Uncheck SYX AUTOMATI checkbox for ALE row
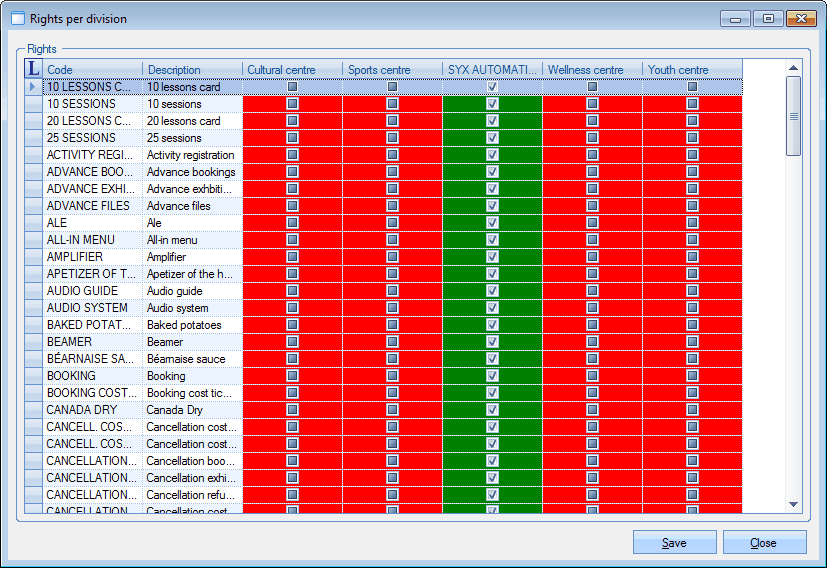Screen dimensions: 827x568 click(492, 223)
